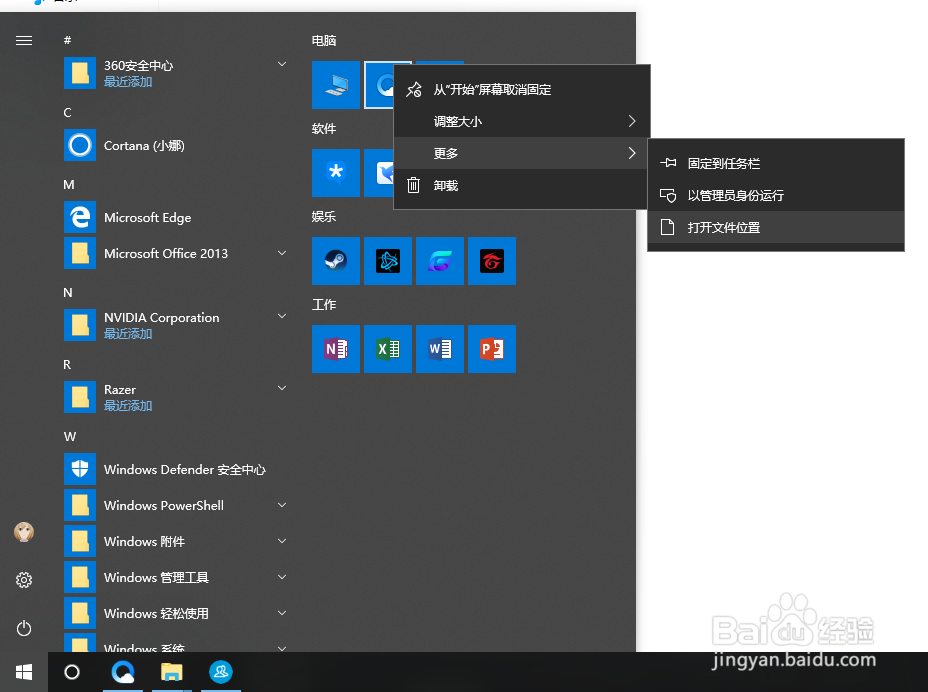Open Settings gear in Start sidebar
The width and height of the screenshot is (928, 692).
click(x=24, y=580)
